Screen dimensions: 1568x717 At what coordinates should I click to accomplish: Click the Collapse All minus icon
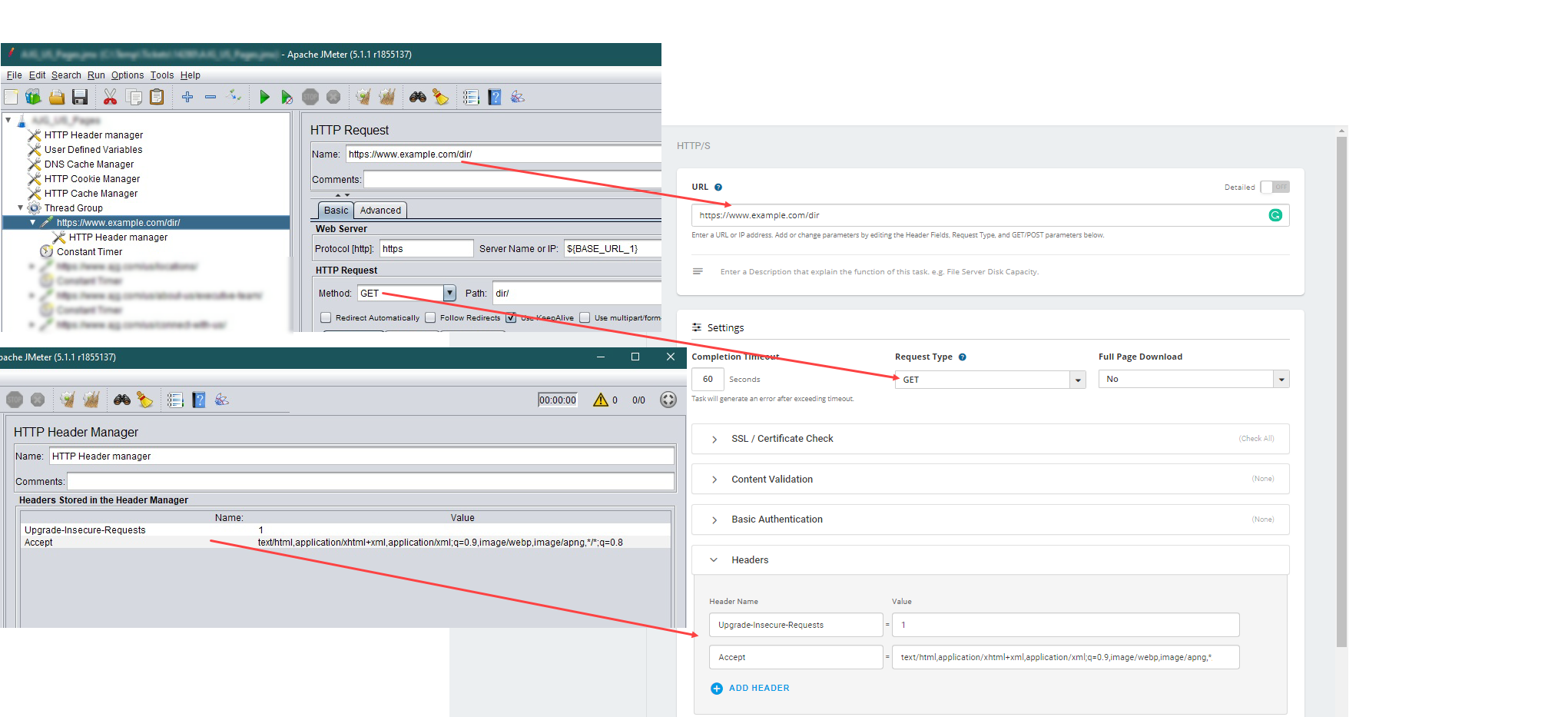coord(211,97)
